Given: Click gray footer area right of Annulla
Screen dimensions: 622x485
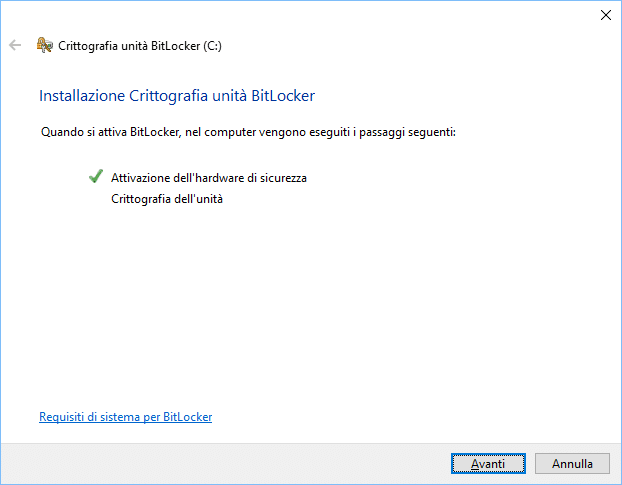Looking at the screenshot, I should (615, 464).
